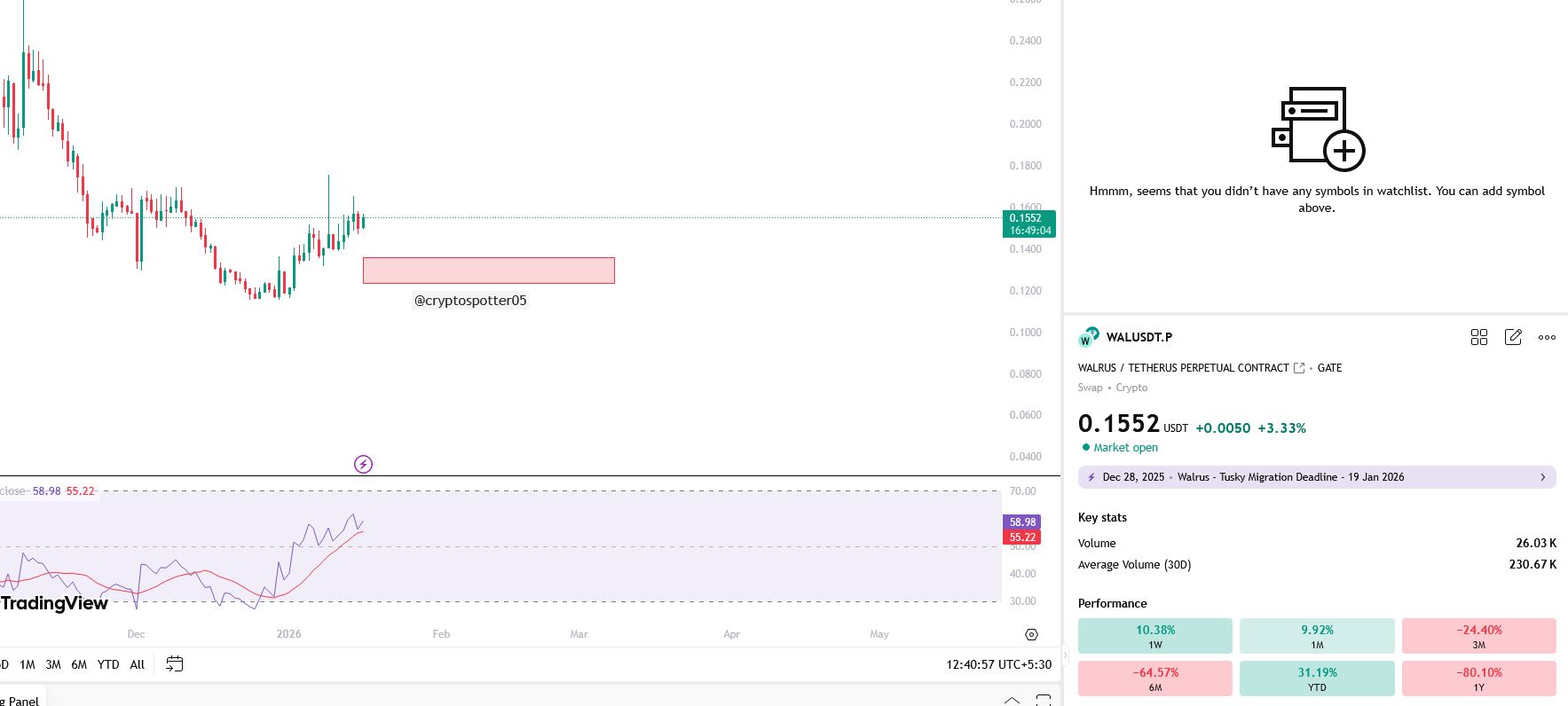Select the All time range
1568x706 pixels.
(137, 664)
